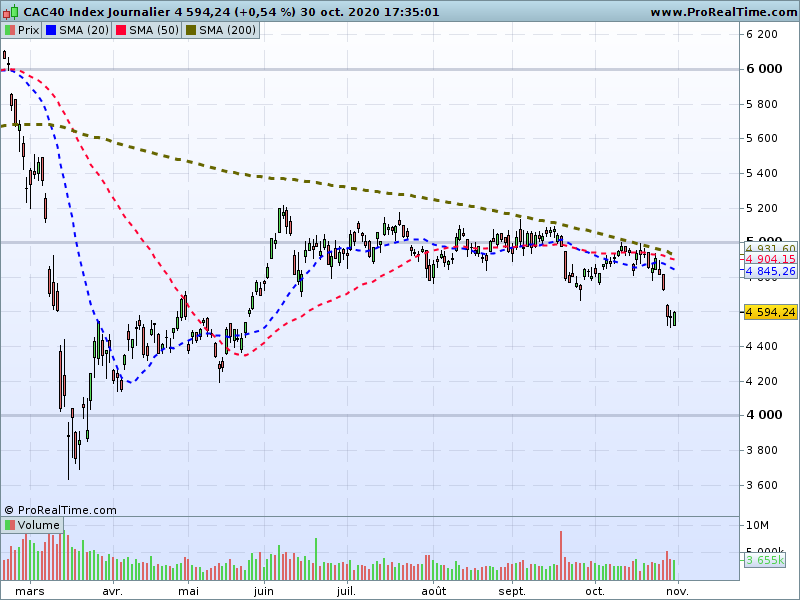The height and width of the screenshot is (600, 800).
Task: Select the SMA (50) legend tab
Action: coord(147,30)
